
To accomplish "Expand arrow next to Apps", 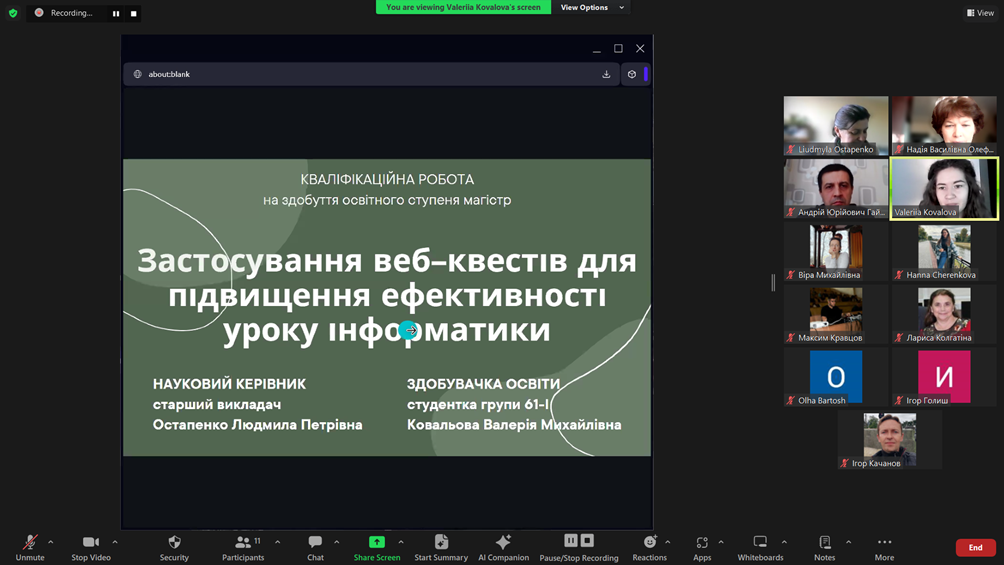I will pyautogui.click(x=721, y=543).
